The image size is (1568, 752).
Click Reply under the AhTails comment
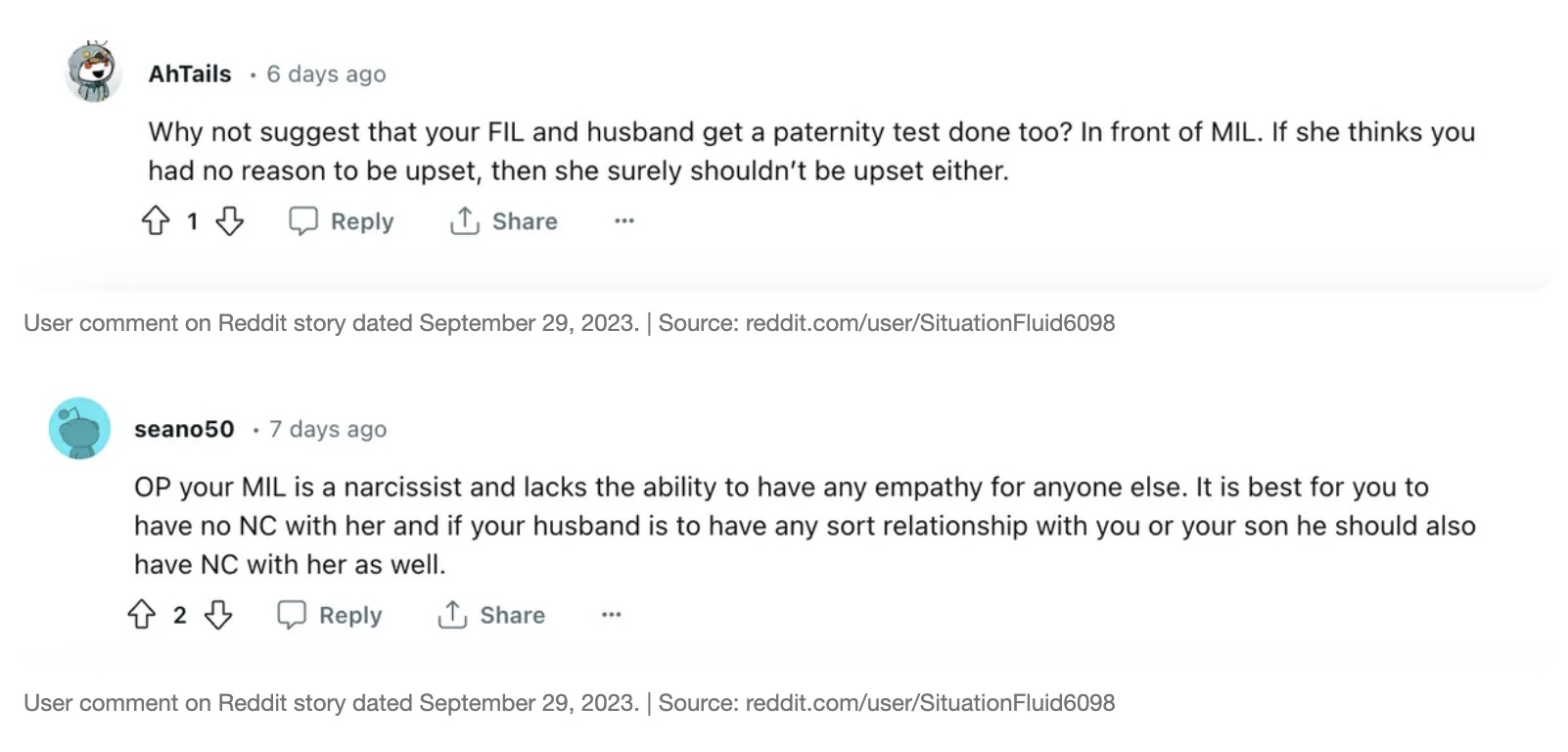[342, 221]
